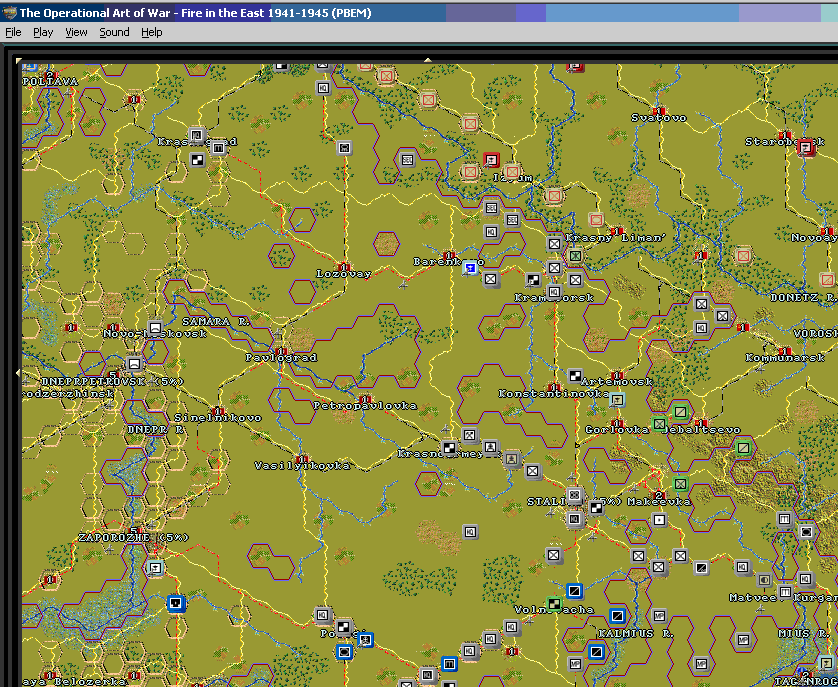Select the MP counter above KALMIUS R. label
Screen dimensions: 838x687
coord(659,615)
